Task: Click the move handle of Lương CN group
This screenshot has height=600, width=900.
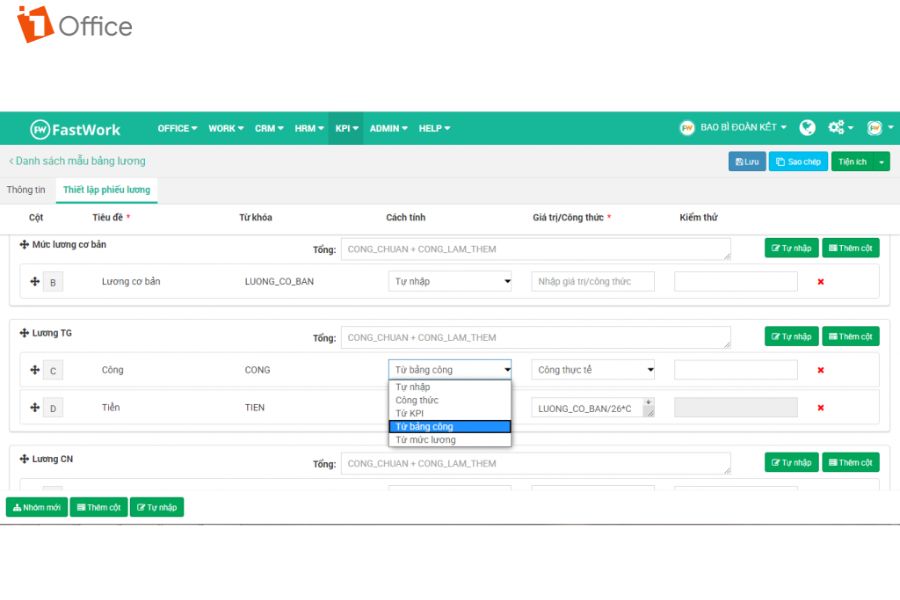Action: 24,459
